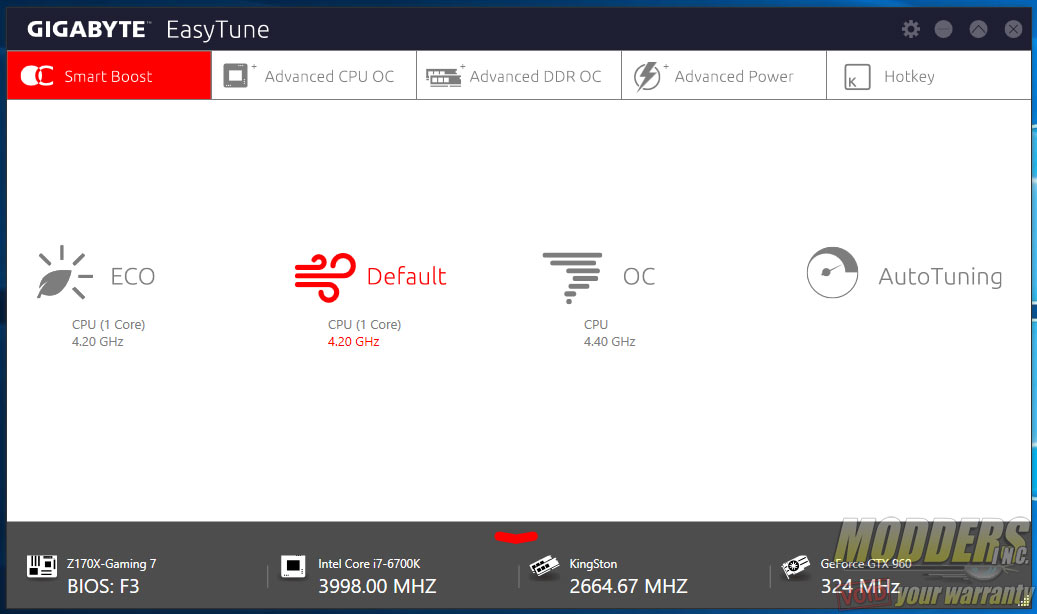Collapse EasyTune with the up-arrow button

978,29
